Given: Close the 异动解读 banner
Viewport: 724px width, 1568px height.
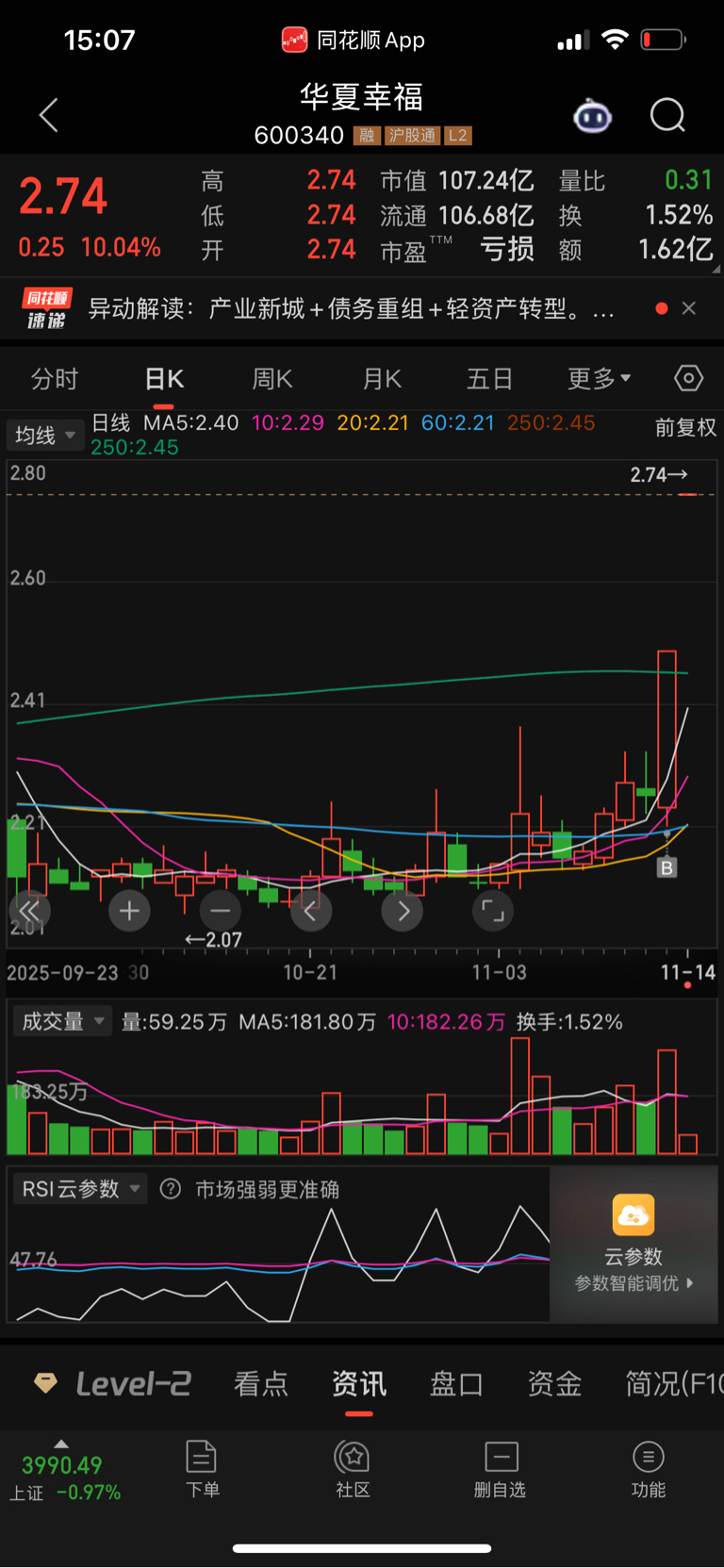Looking at the screenshot, I should (689, 308).
